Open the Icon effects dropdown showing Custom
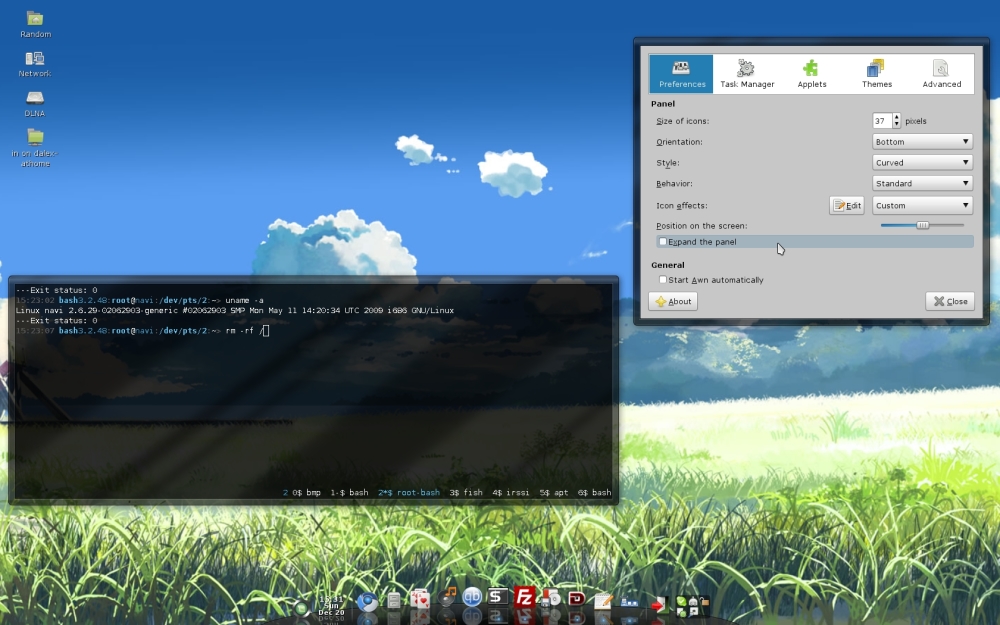 pyautogui.click(x=922, y=205)
